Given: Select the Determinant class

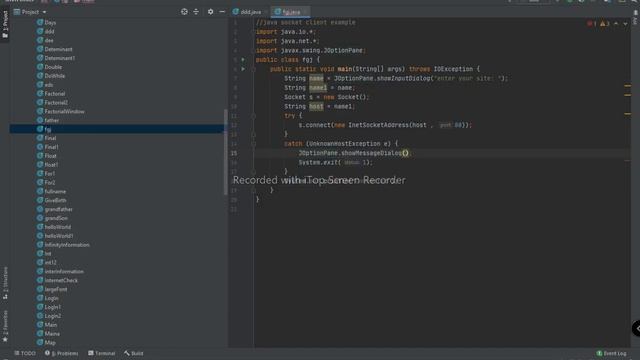Looking at the screenshot, I should (x=55, y=49).
